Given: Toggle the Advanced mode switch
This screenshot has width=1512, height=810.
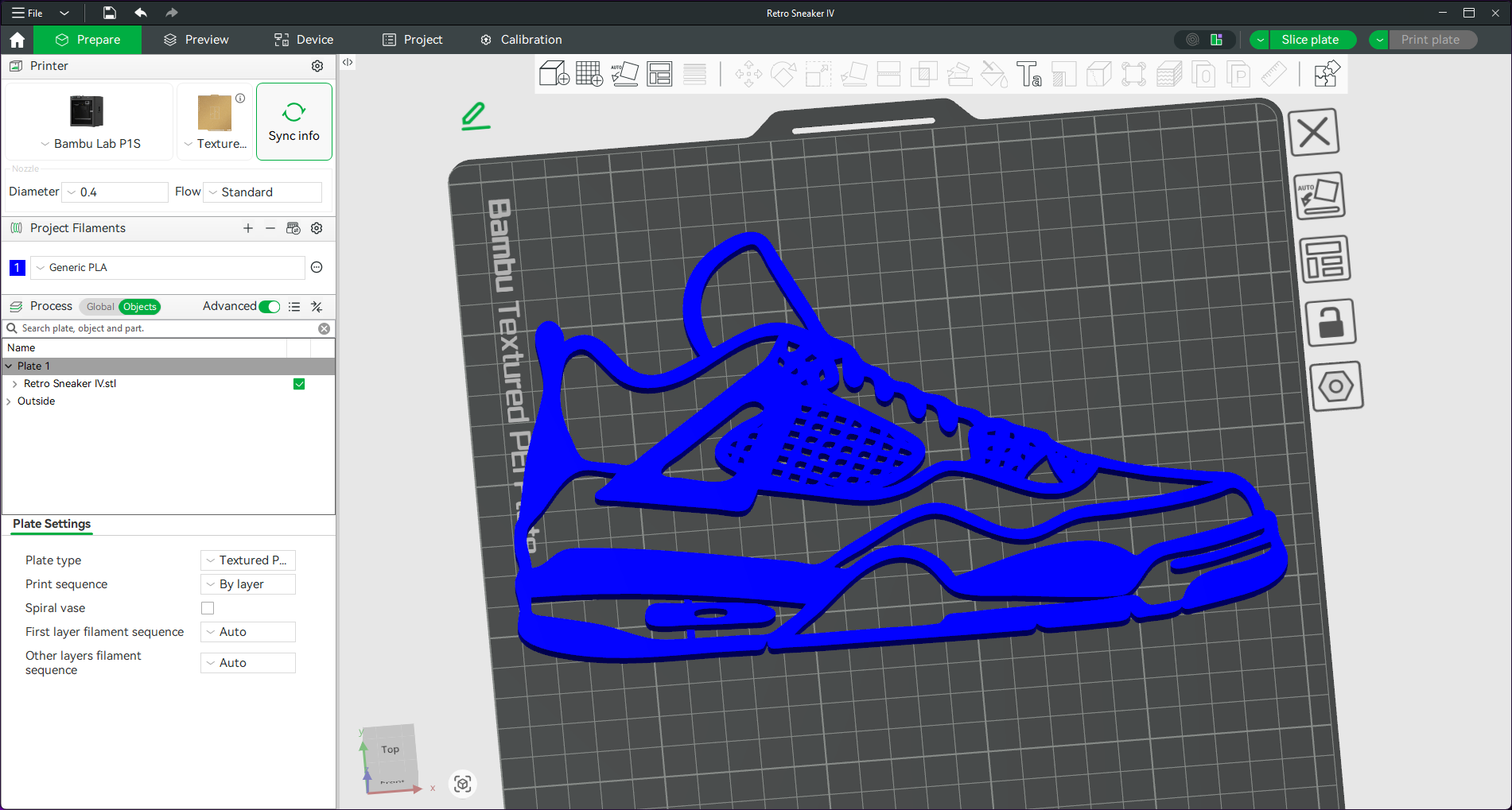Looking at the screenshot, I should click(x=270, y=307).
